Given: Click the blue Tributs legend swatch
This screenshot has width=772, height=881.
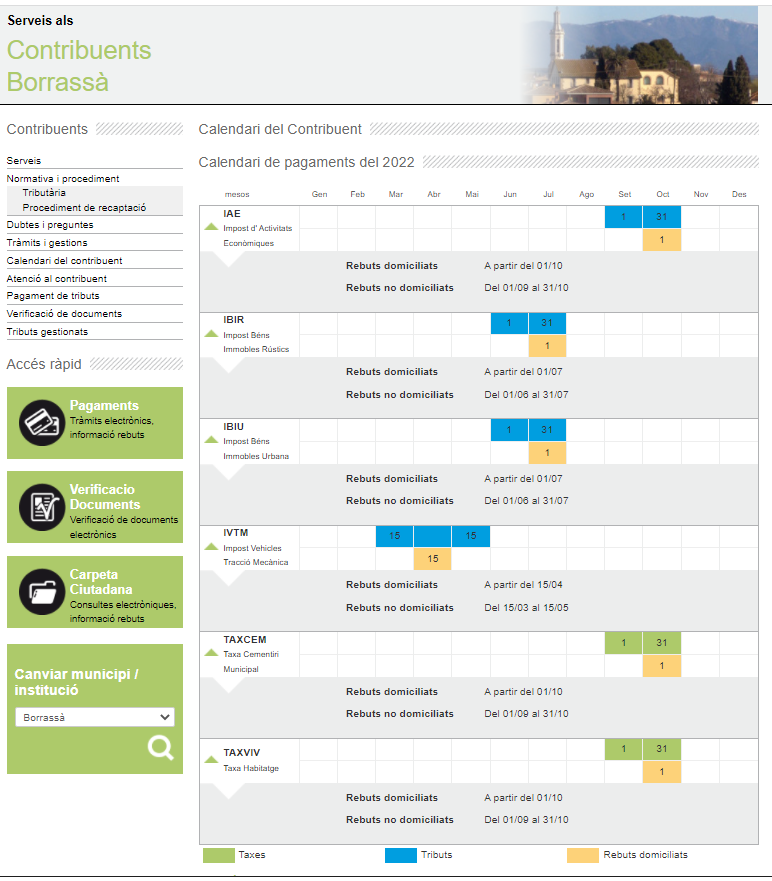Looking at the screenshot, I should point(401,855).
